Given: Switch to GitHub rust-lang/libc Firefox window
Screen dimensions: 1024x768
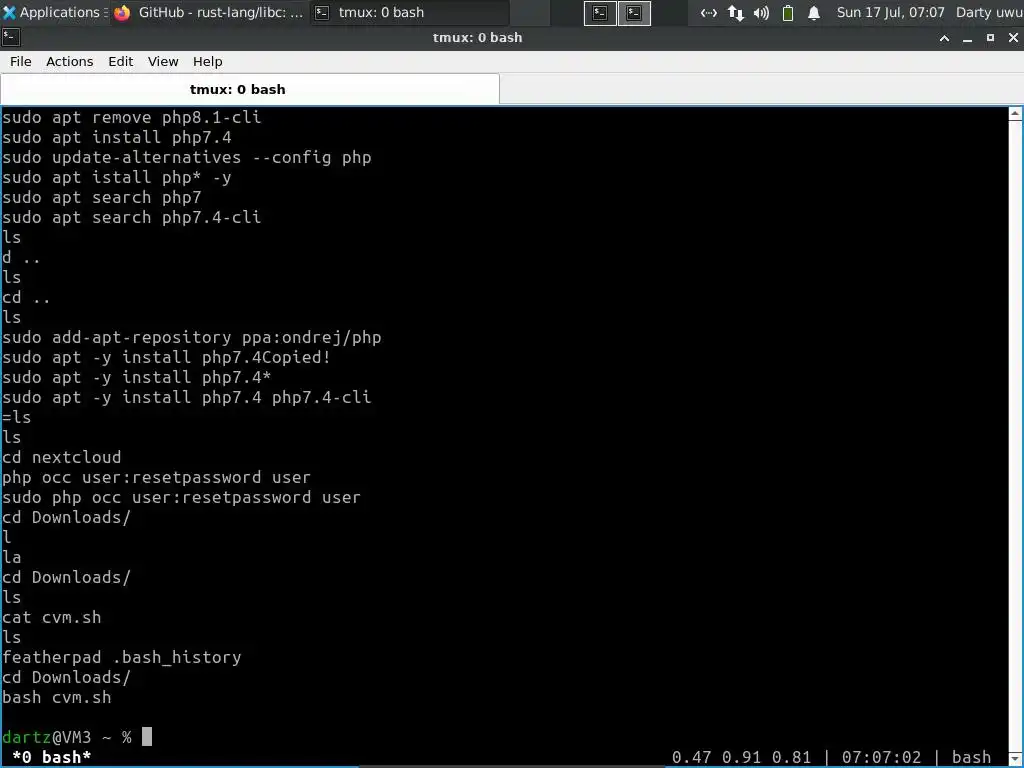Looking at the screenshot, I should tap(209, 12).
